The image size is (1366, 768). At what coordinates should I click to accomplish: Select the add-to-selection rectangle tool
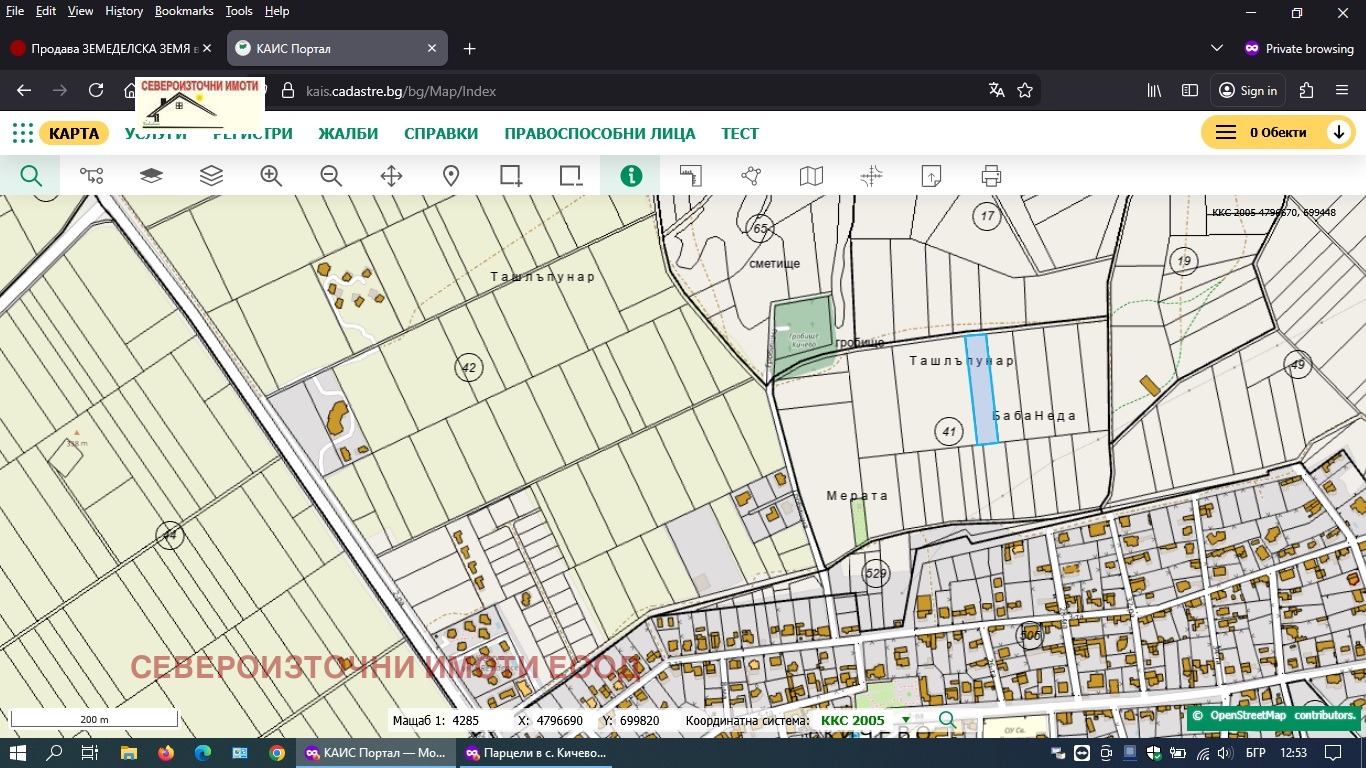tap(511, 176)
